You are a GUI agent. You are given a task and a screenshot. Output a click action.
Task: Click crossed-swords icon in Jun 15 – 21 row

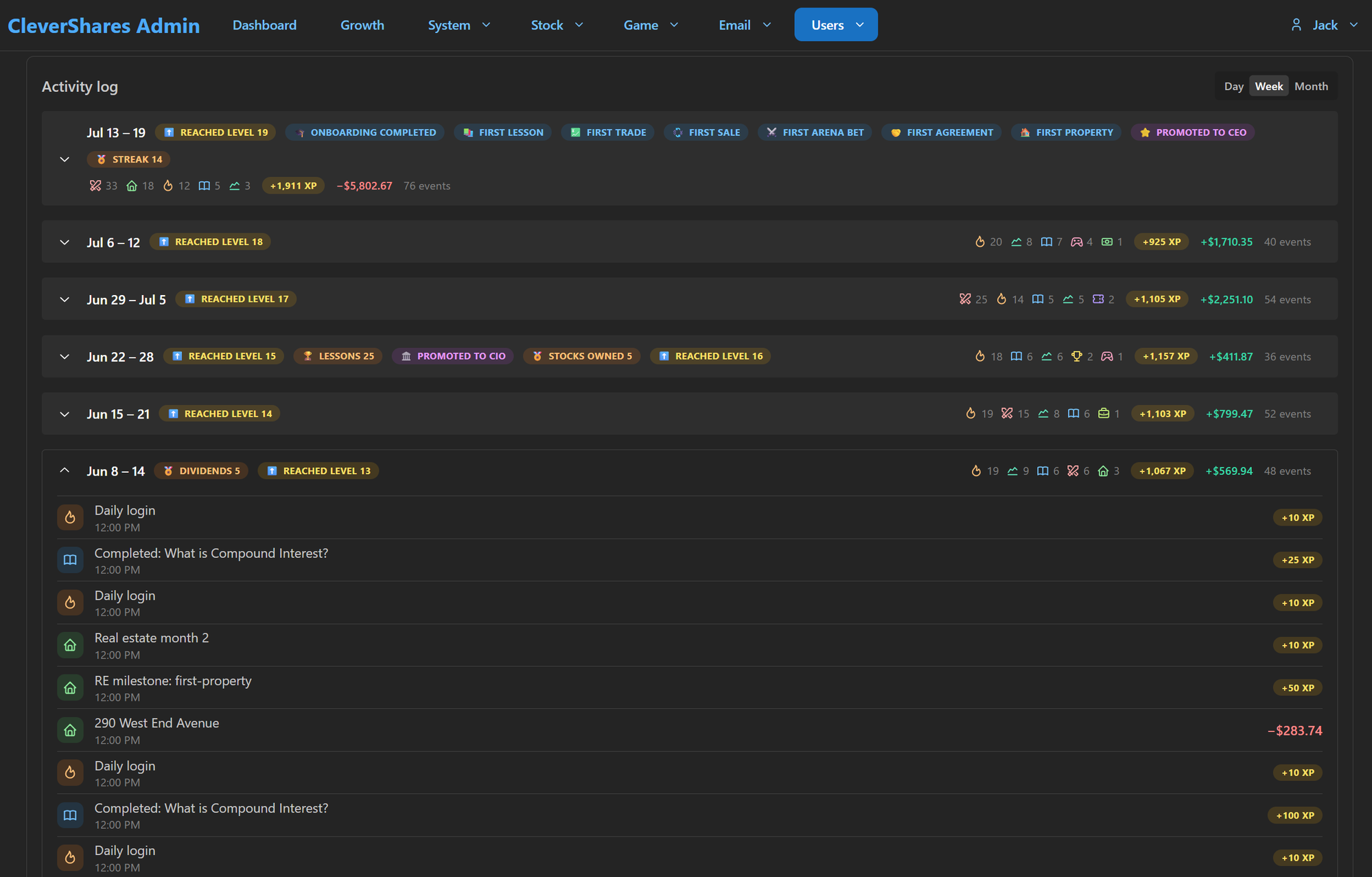[x=1007, y=414]
